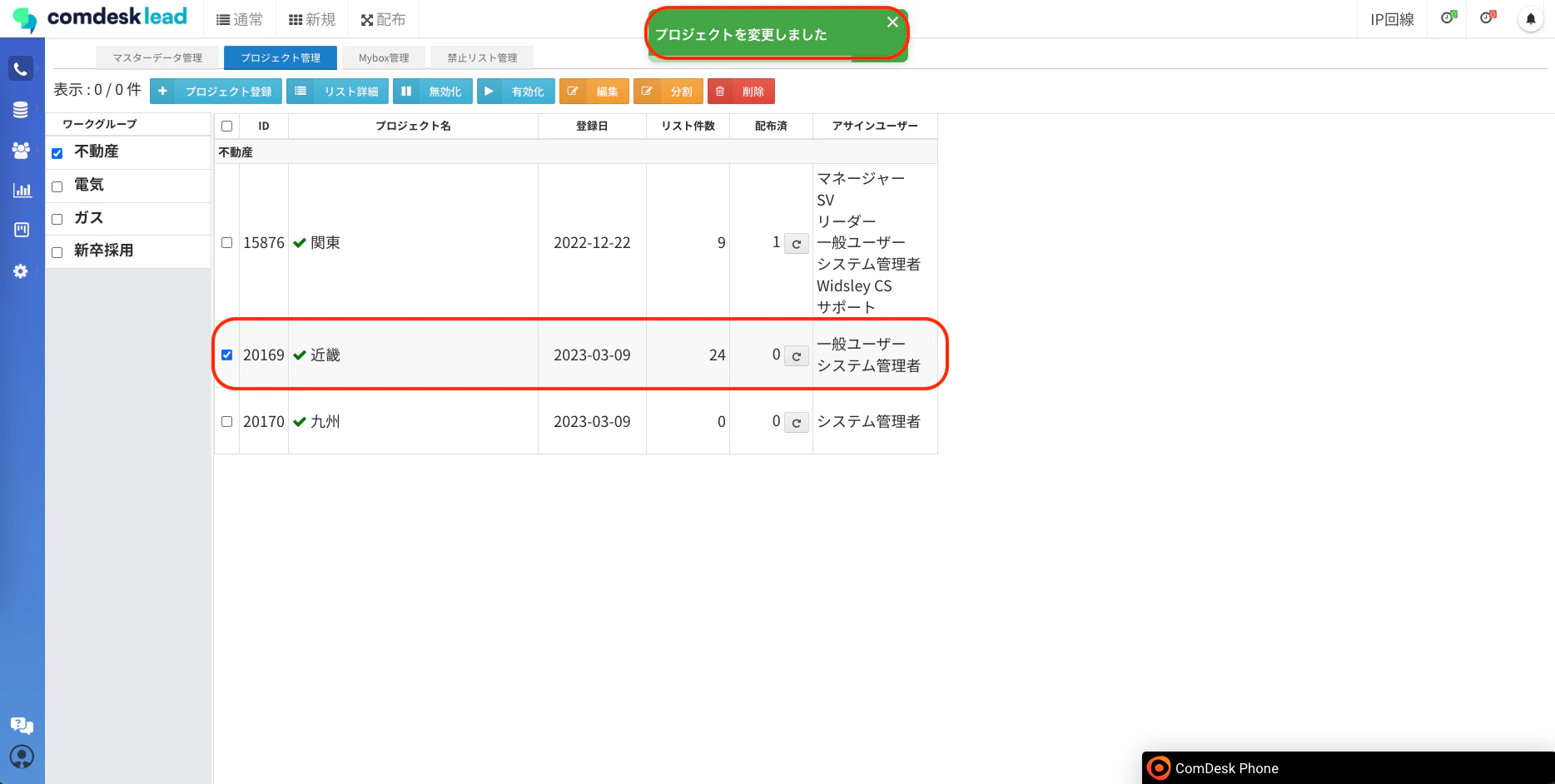Click the trash icon of 削除
The width and height of the screenshot is (1555, 784).
(x=720, y=92)
